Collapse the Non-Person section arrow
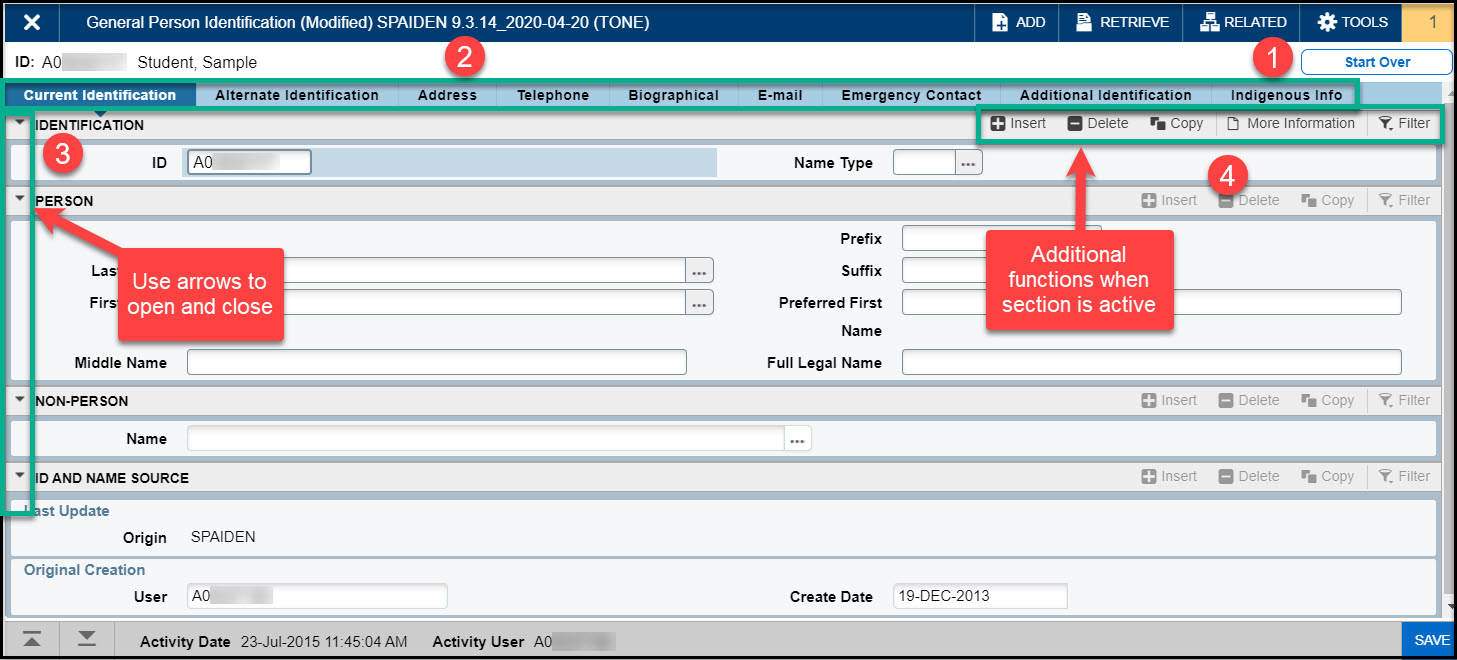Screen dimensions: 1457x660 point(20,399)
